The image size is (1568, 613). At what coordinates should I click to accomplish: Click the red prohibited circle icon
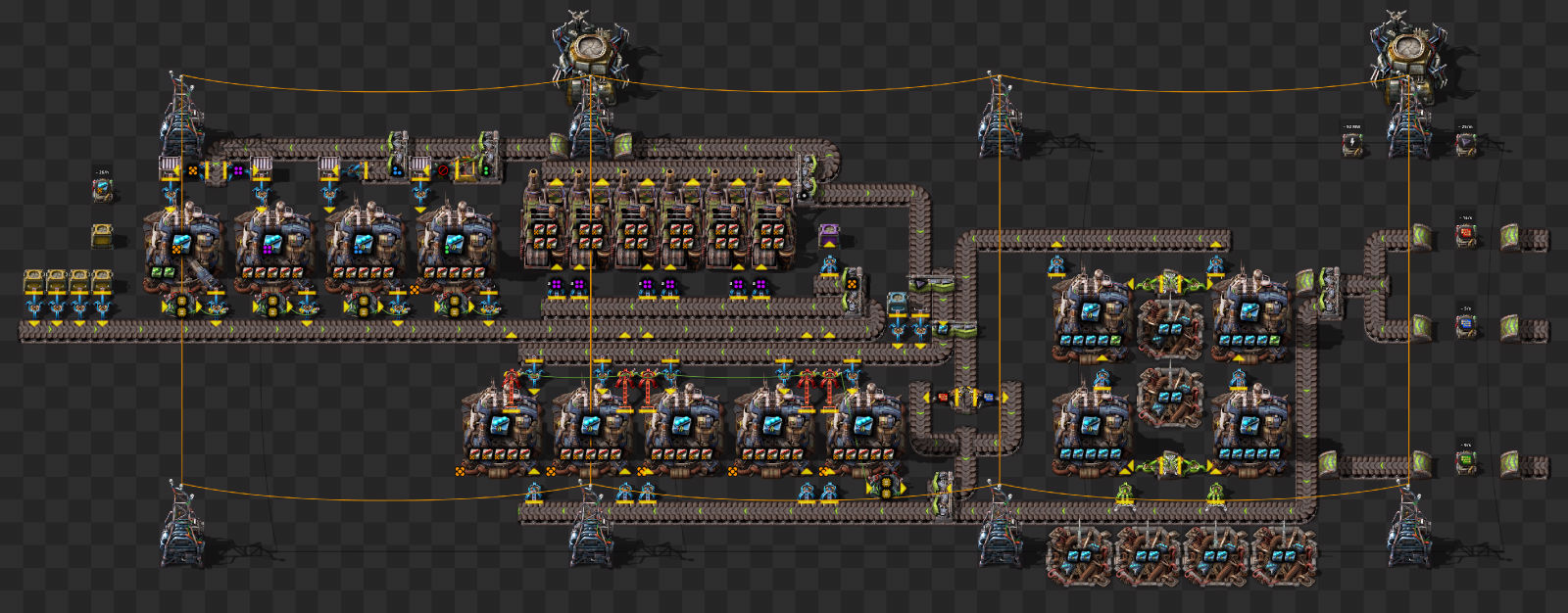click(443, 170)
